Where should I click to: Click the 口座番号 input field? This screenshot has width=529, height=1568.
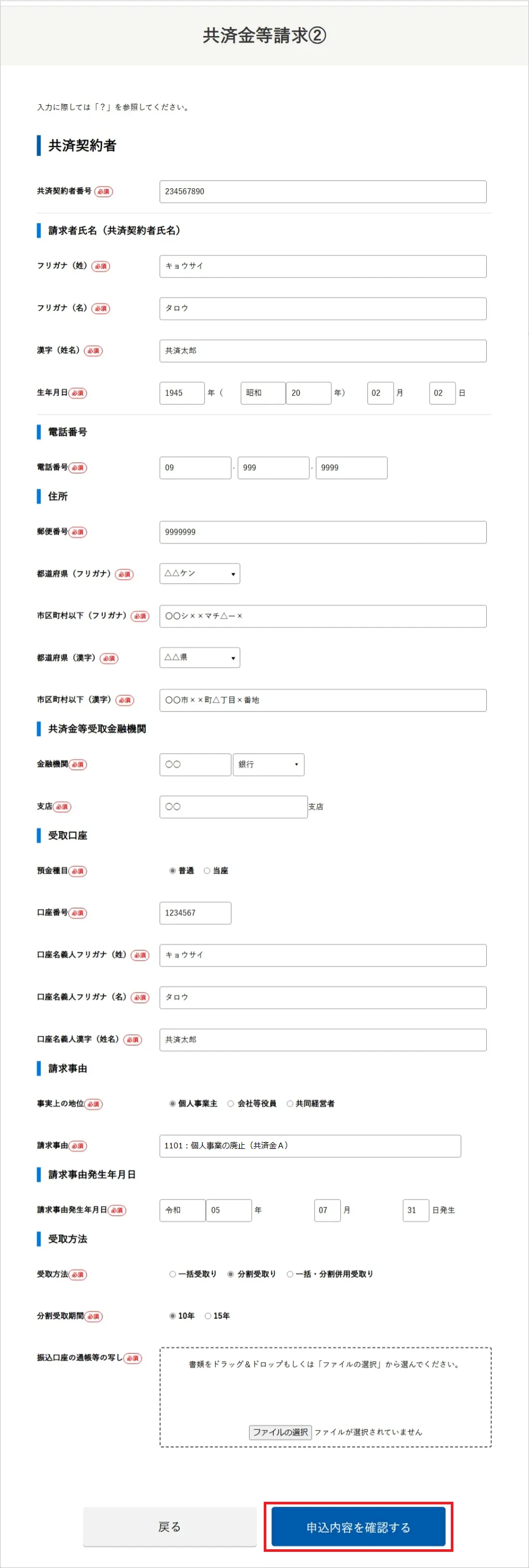pos(195,913)
